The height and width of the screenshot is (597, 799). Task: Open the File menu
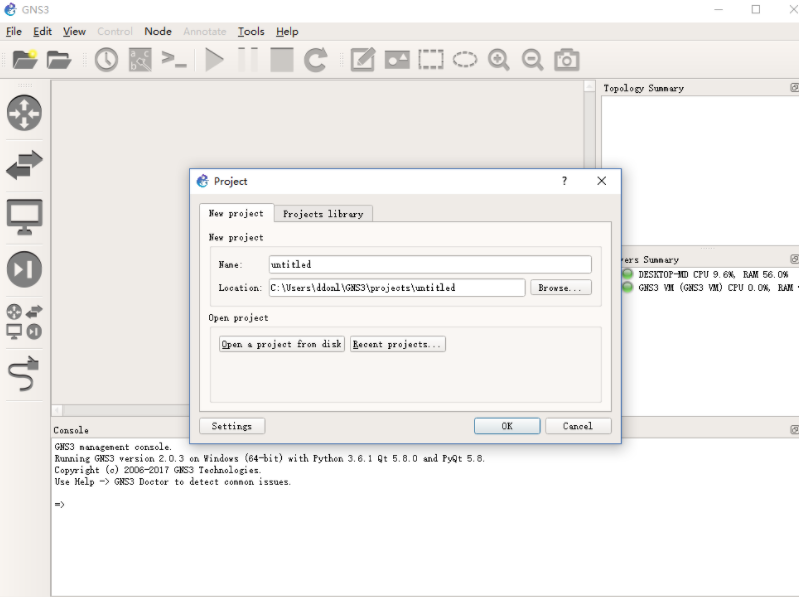pos(14,32)
